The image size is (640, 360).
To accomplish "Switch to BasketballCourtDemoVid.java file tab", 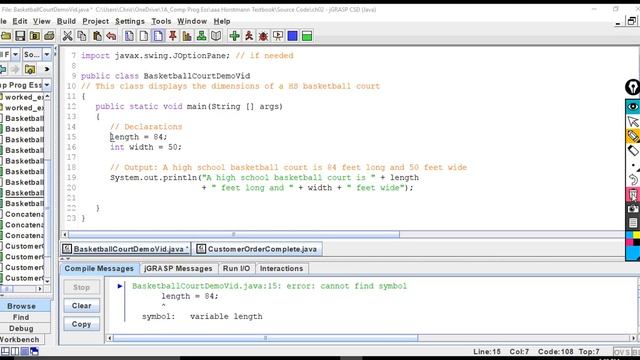I will click(x=126, y=249).
